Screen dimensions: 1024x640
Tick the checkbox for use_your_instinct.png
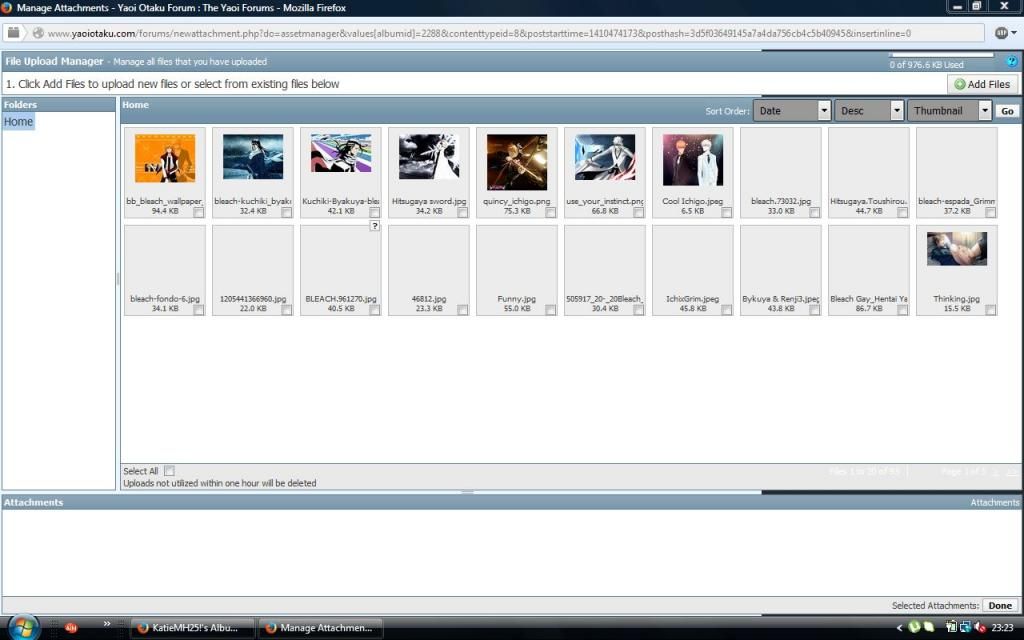click(639, 212)
